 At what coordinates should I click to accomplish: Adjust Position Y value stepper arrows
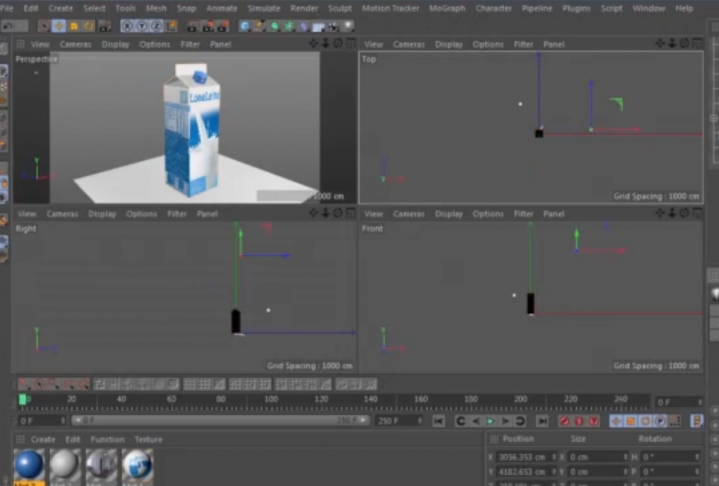pos(553,471)
